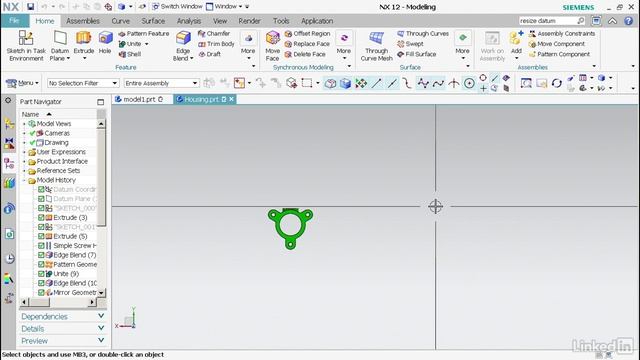Switch to Curve ribbon tab
This screenshot has width=640, height=360.
pyautogui.click(x=120, y=21)
